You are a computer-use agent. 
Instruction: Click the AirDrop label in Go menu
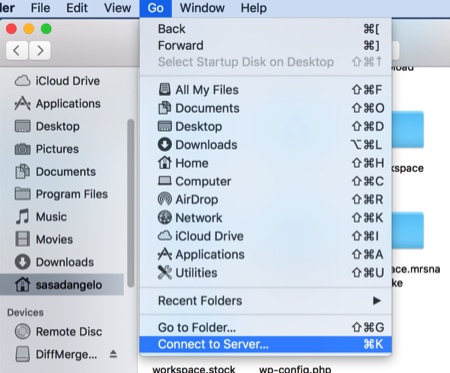pos(197,199)
